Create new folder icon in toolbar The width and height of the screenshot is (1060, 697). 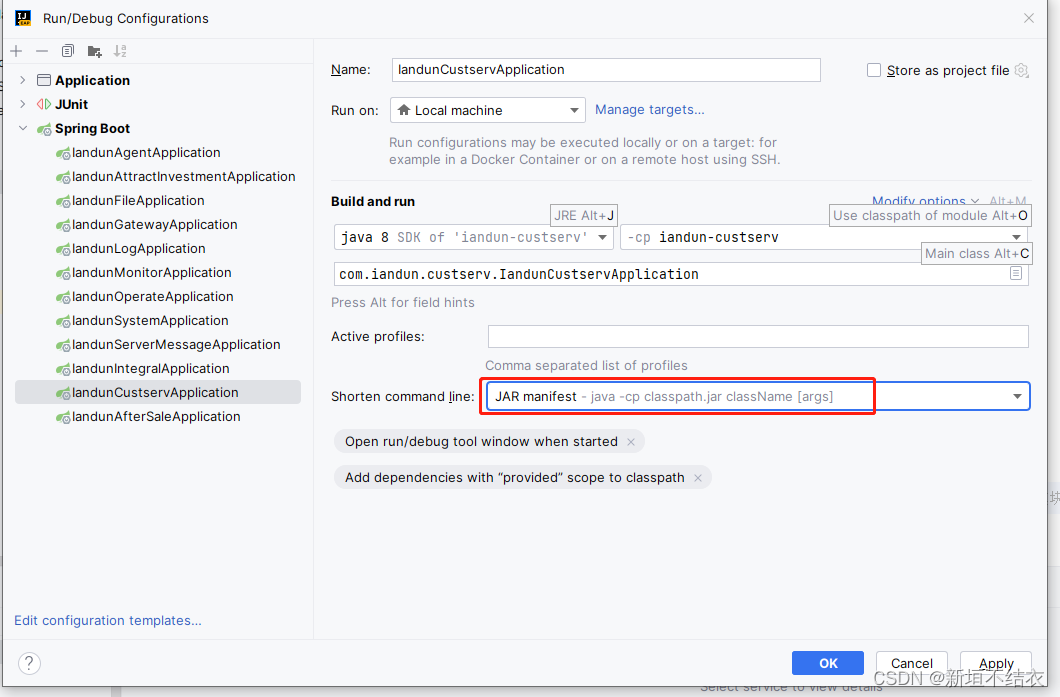94,51
